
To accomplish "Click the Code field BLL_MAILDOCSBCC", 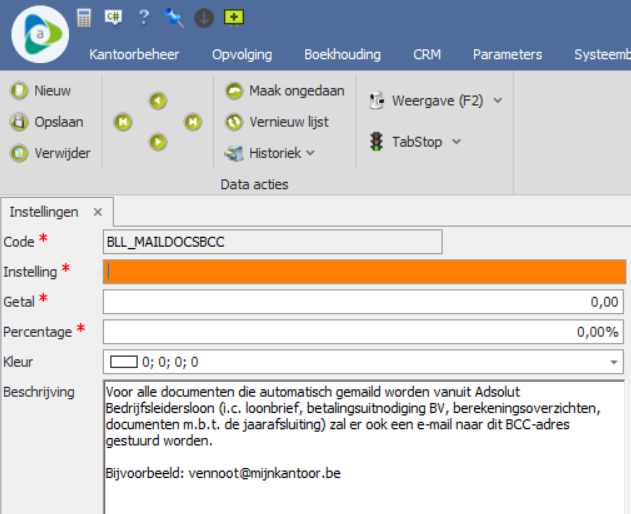I will (272, 242).
